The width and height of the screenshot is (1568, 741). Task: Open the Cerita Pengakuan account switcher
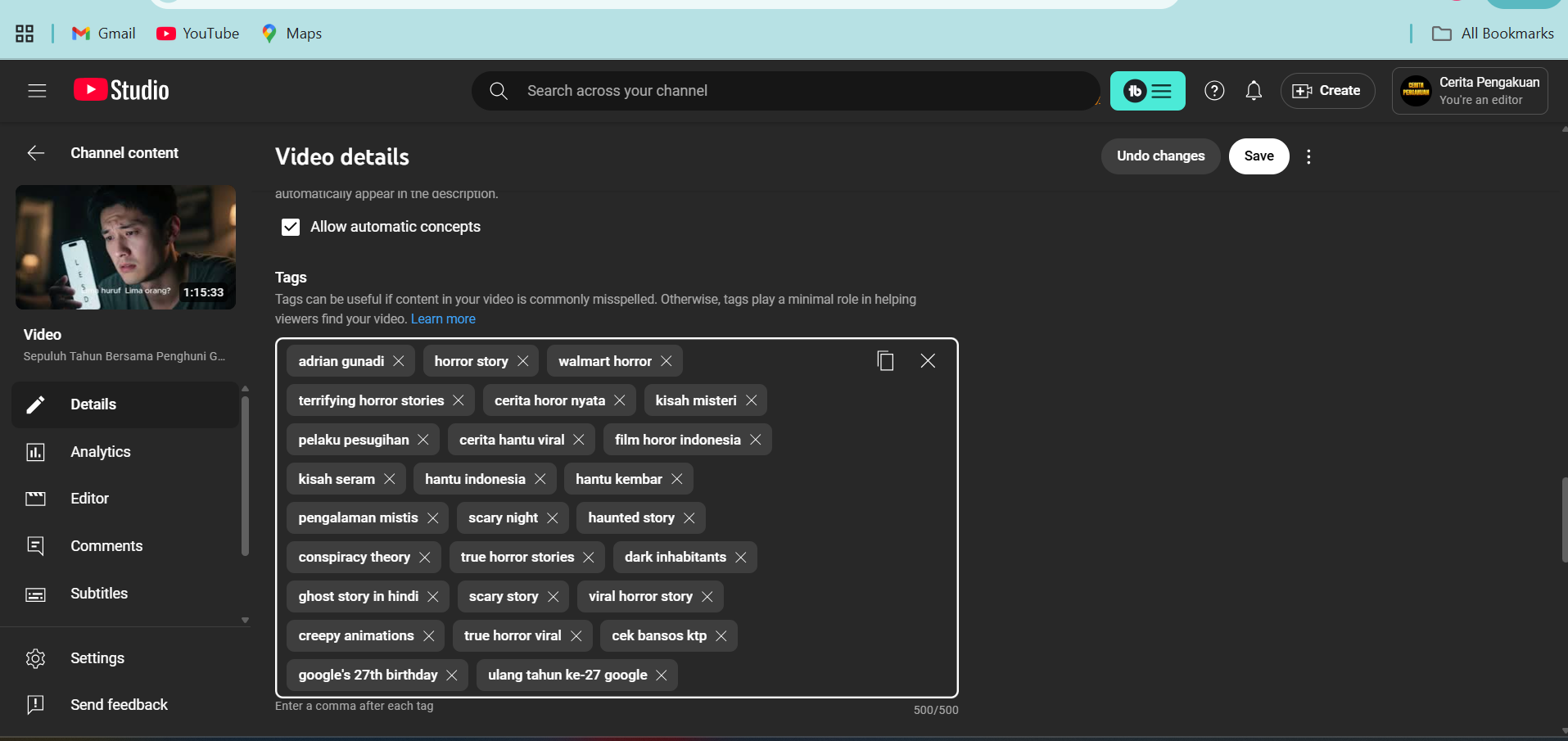[x=1469, y=91]
